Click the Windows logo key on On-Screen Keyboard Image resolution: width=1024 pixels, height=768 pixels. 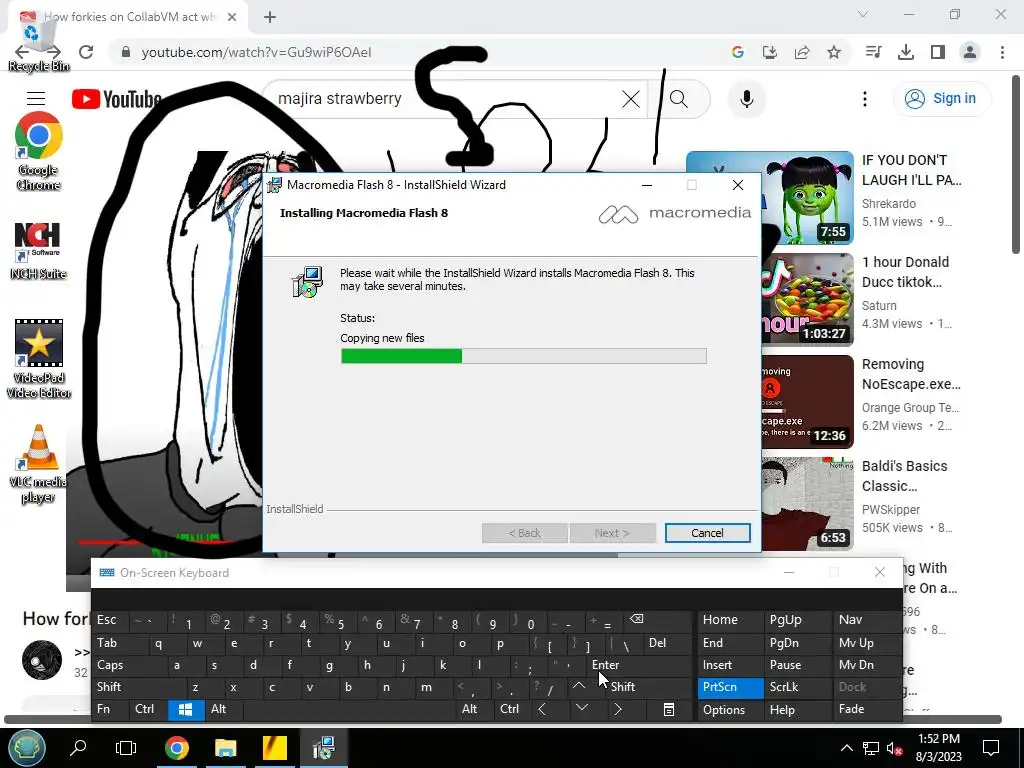pyautogui.click(x=185, y=709)
